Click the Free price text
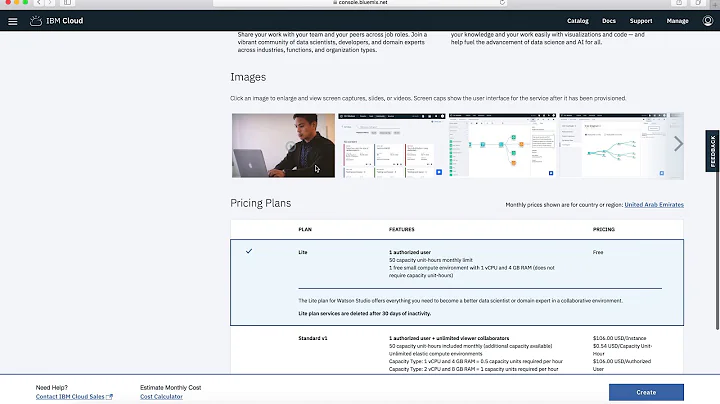 pos(598,252)
